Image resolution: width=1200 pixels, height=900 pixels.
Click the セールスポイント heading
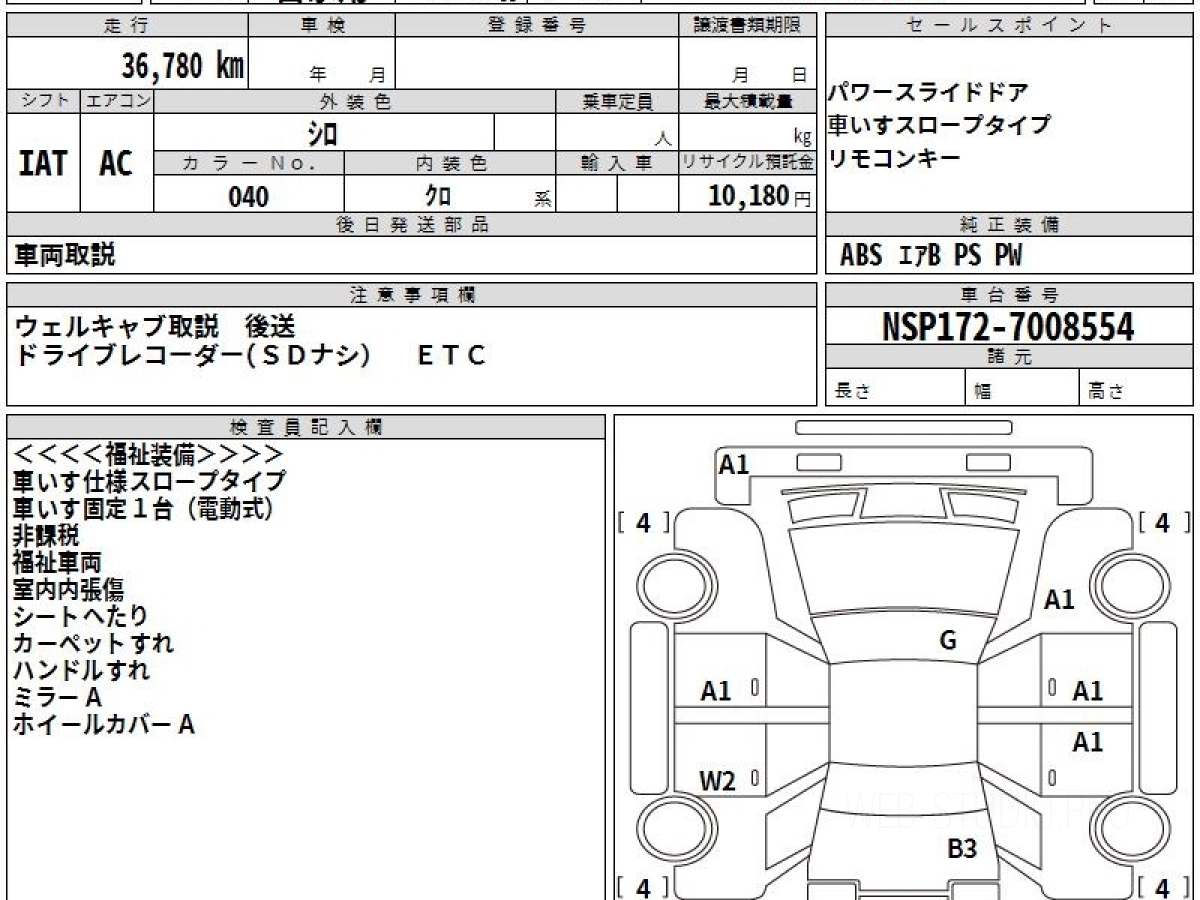pos(1009,26)
